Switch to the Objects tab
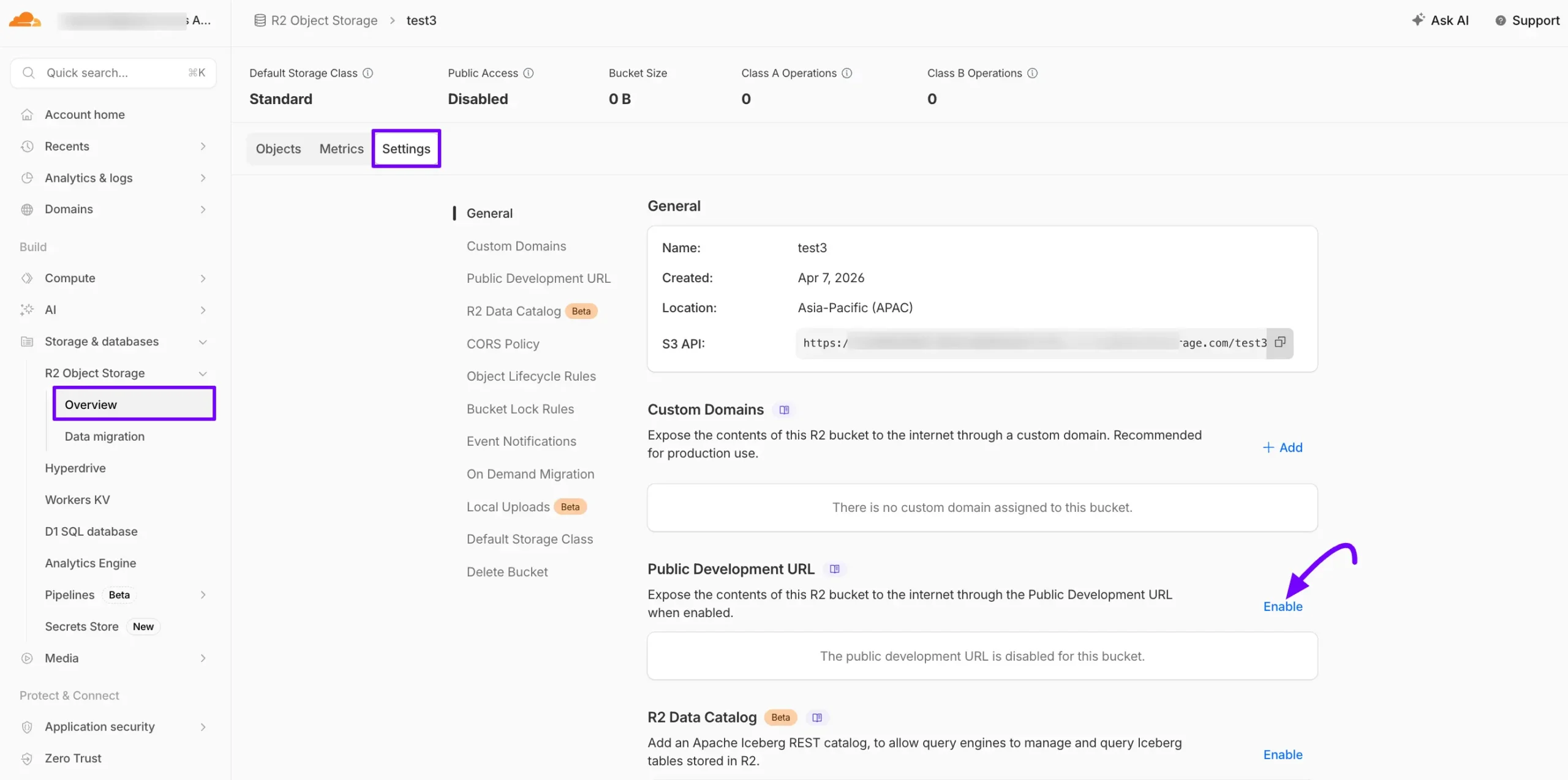Viewport: 1568px width, 780px height. (278, 148)
